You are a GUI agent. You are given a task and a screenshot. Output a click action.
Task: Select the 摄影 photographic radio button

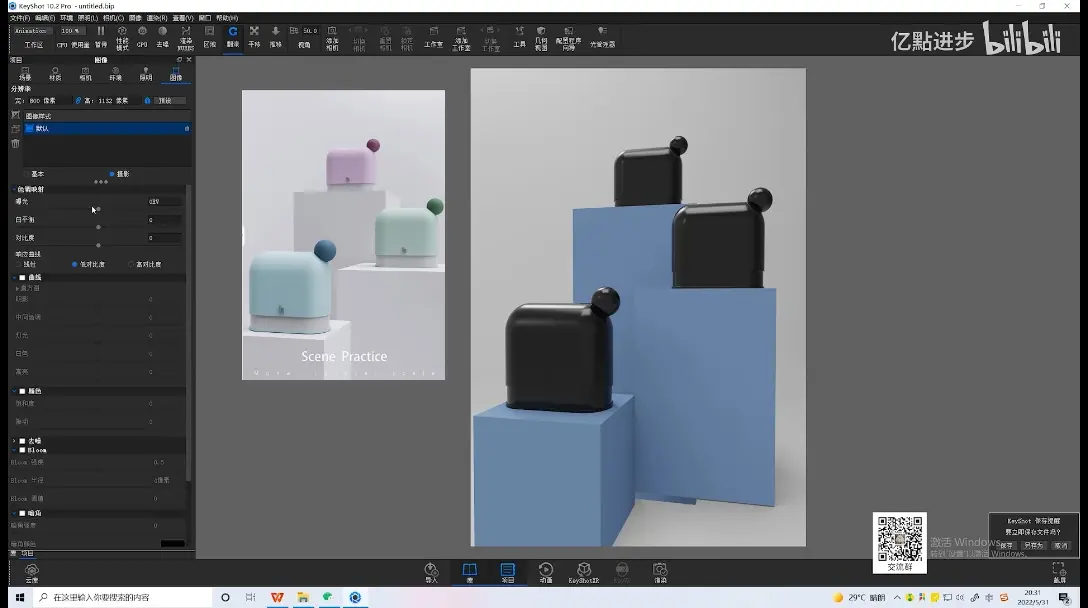tap(112, 174)
